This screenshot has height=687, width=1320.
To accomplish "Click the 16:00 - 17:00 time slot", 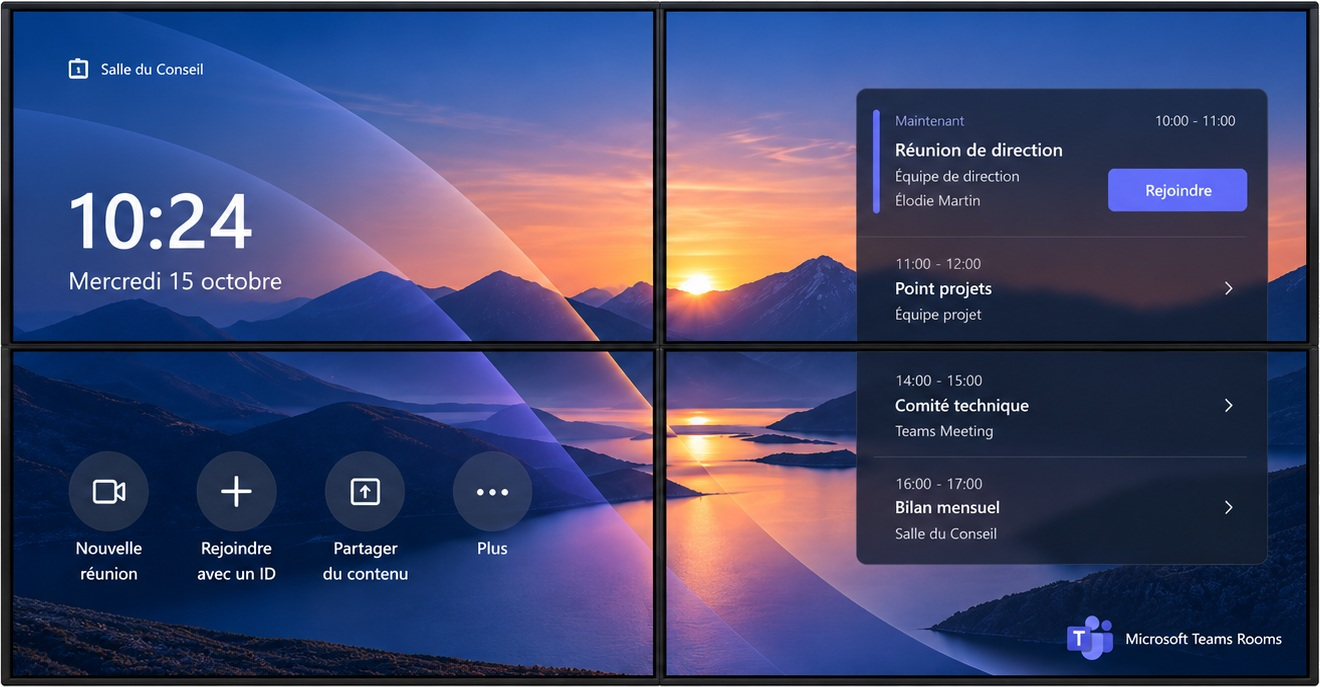I will (x=938, y=483).
